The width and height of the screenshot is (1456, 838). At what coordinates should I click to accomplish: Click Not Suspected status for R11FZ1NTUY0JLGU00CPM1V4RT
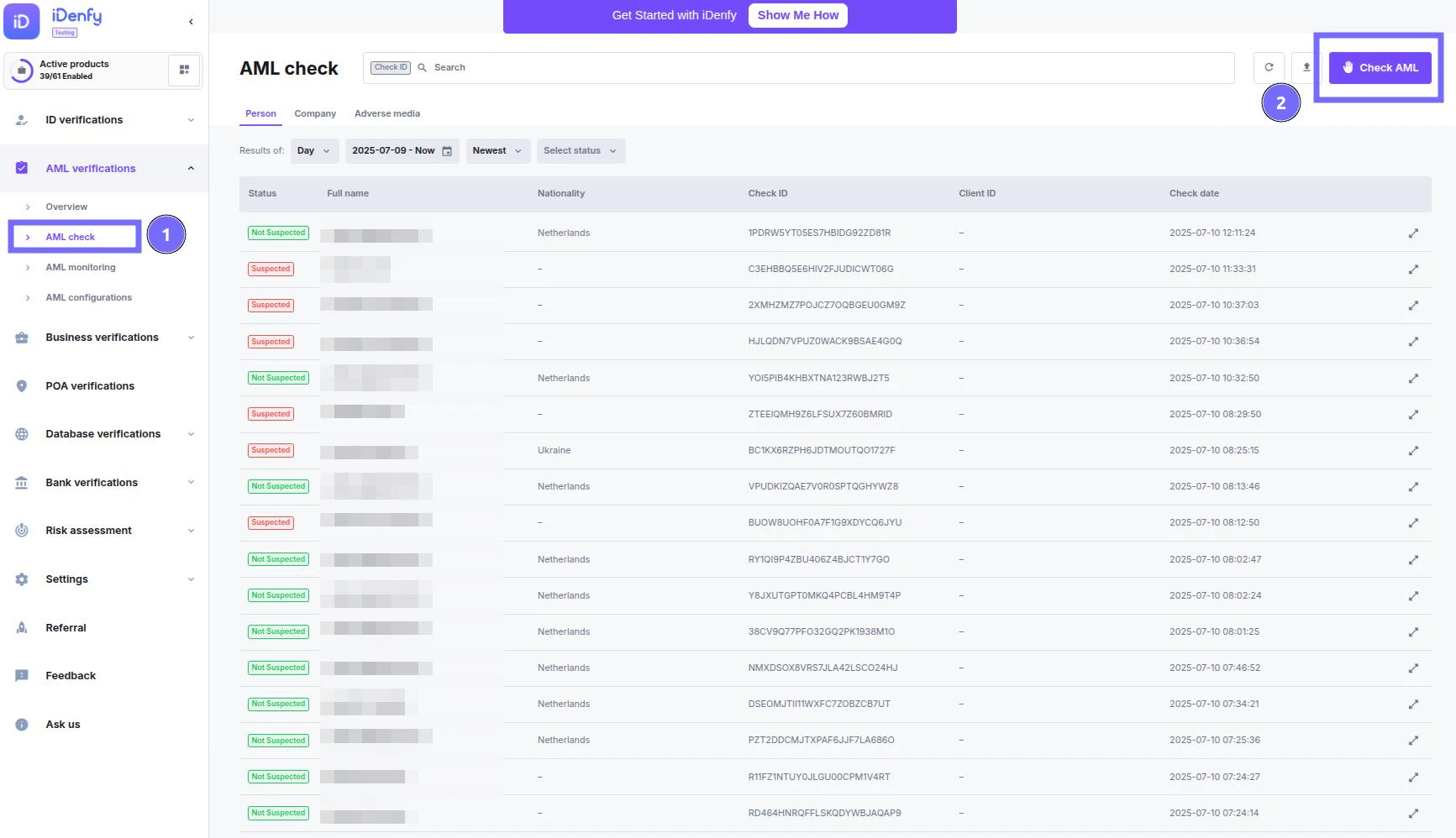click(278, 777)
